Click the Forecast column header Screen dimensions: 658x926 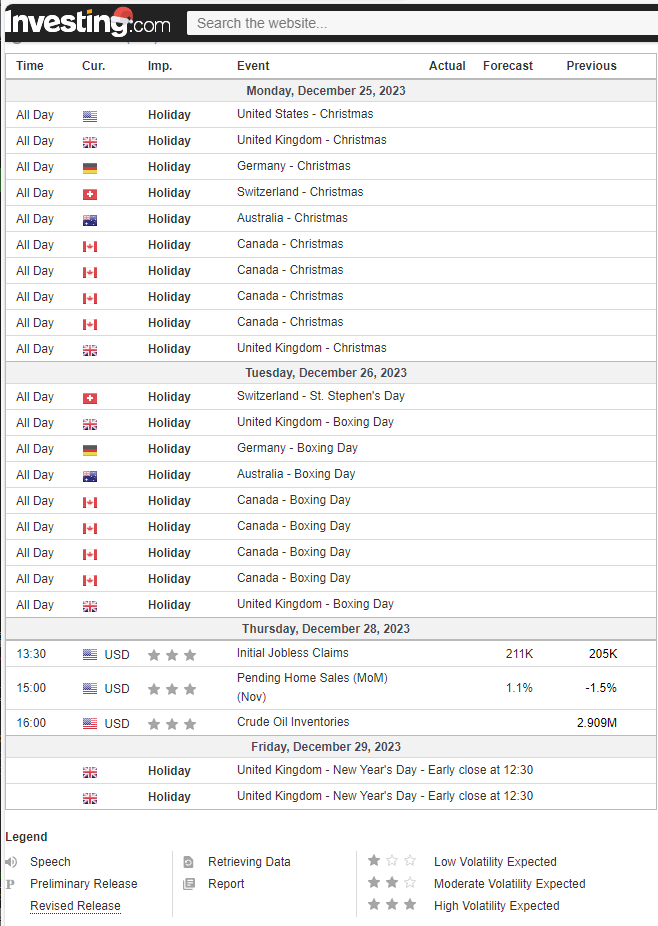(x=508, y=66)
